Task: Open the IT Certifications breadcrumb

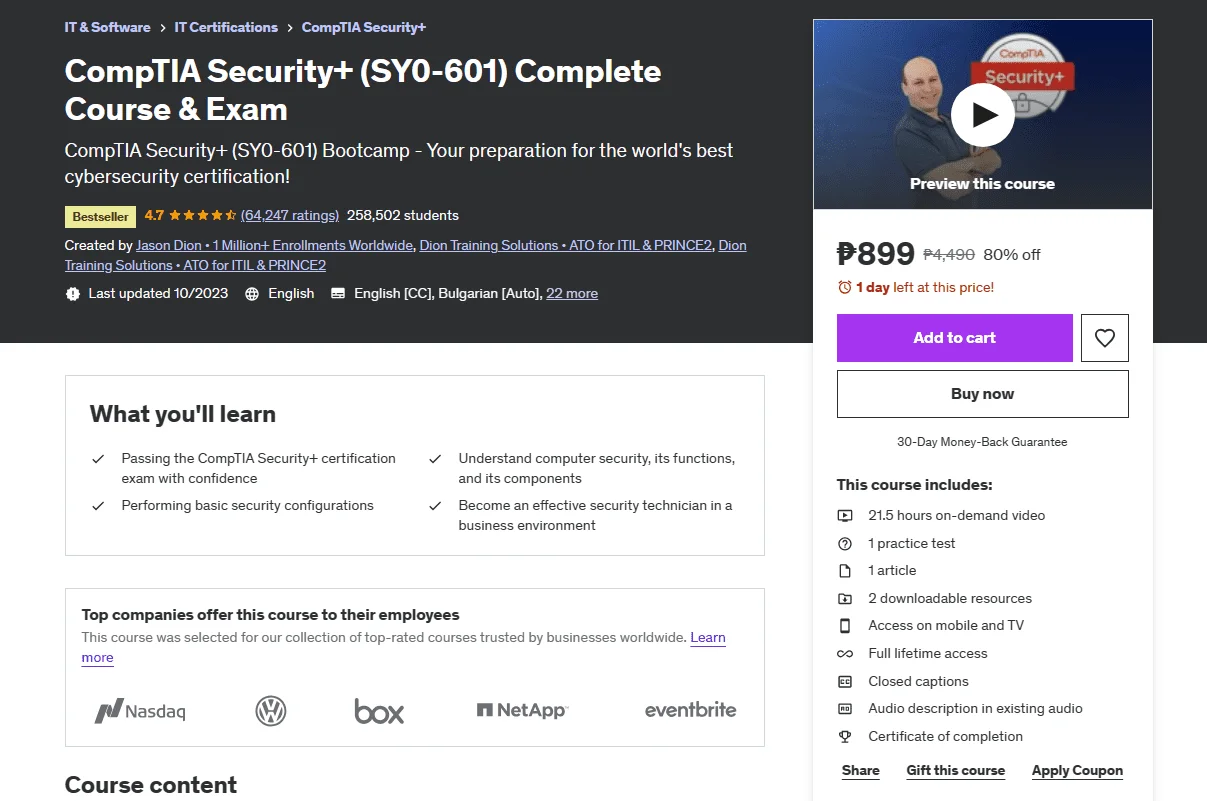Action: [x=226, y=27]
